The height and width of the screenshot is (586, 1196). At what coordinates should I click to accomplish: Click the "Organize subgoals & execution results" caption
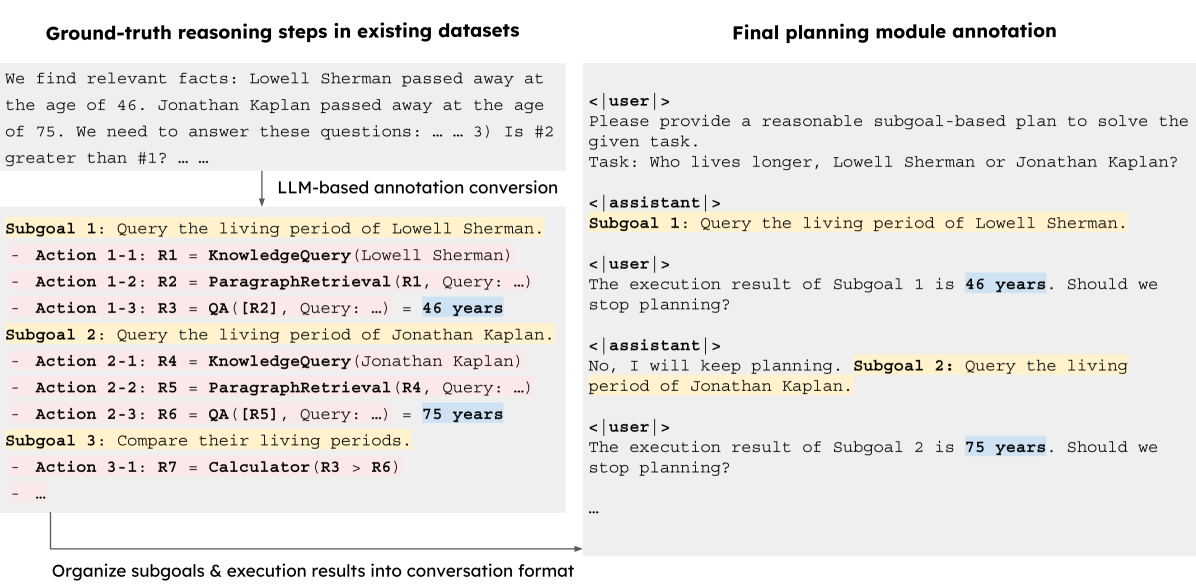click(x=313, y=572)
